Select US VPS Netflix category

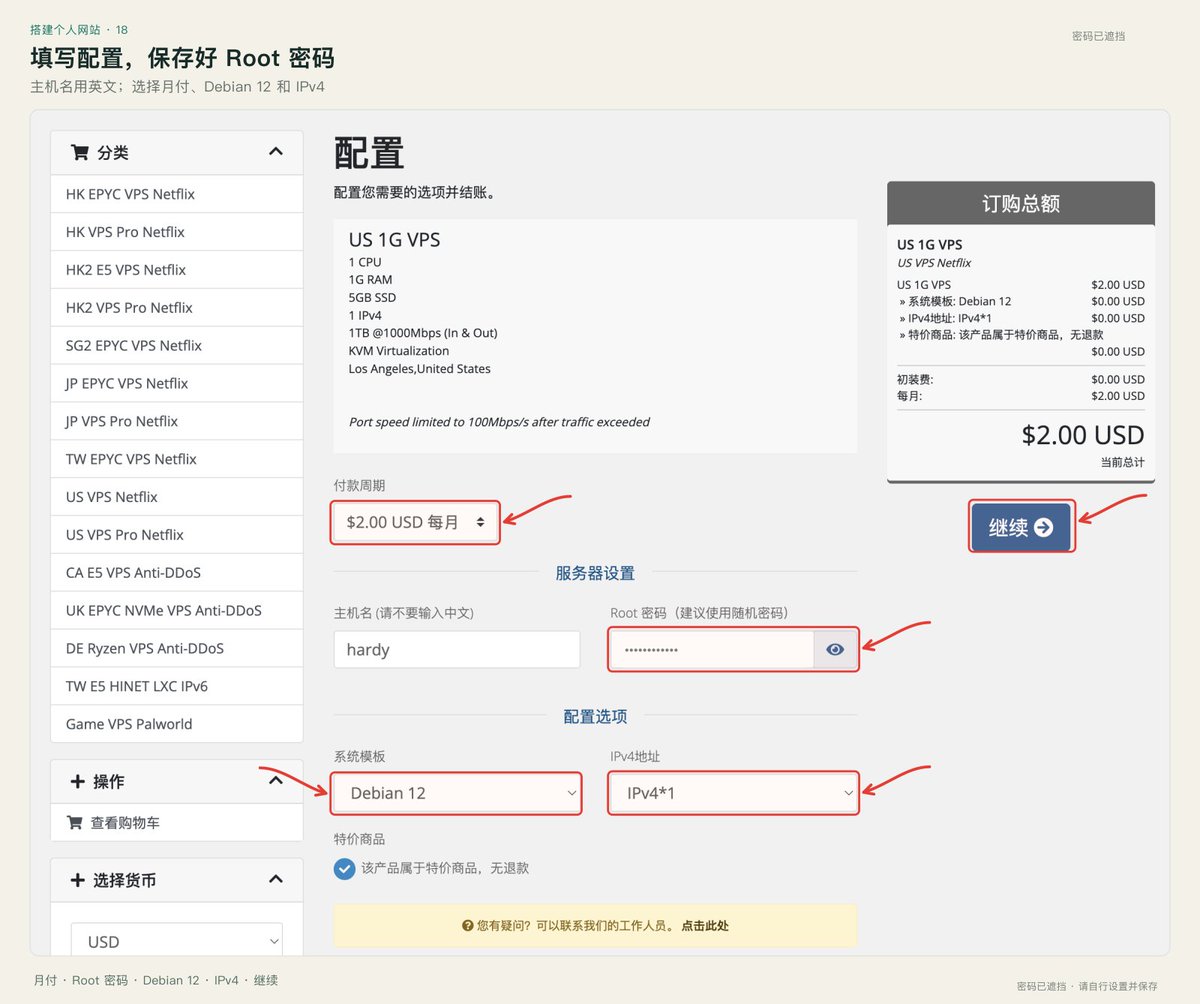pos(177,497)
